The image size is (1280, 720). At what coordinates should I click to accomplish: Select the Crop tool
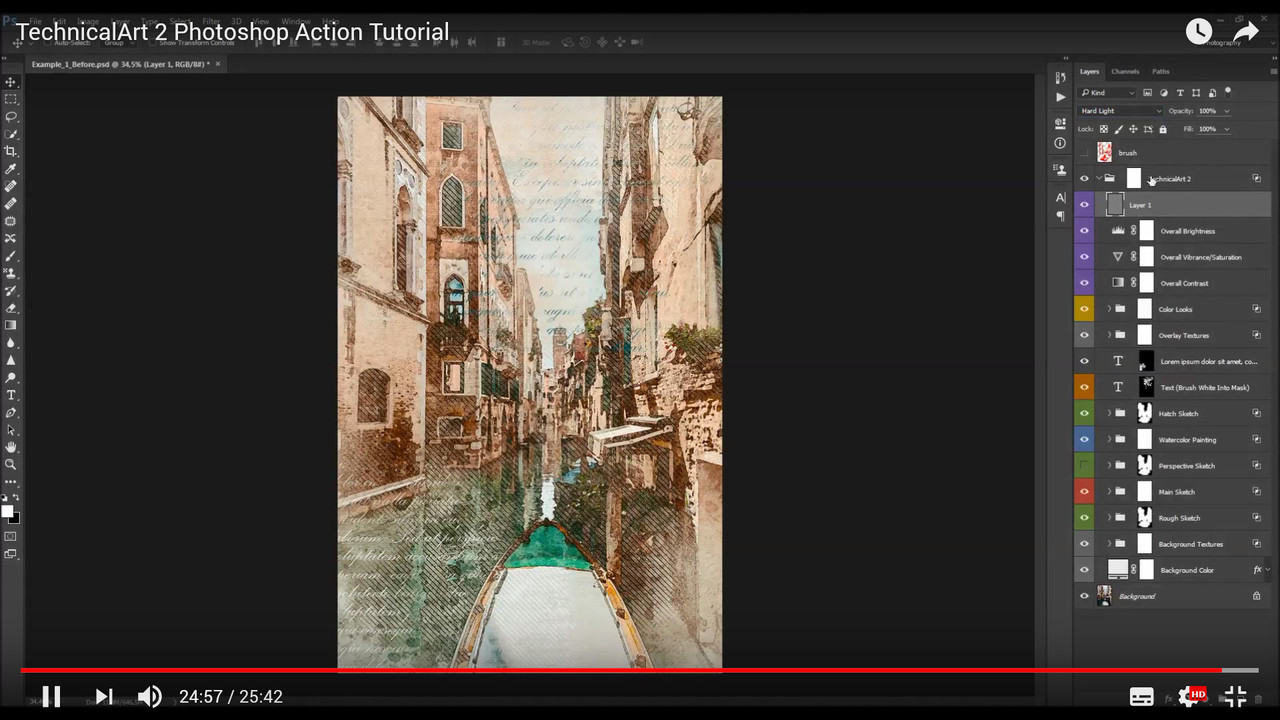click(11, 151)
